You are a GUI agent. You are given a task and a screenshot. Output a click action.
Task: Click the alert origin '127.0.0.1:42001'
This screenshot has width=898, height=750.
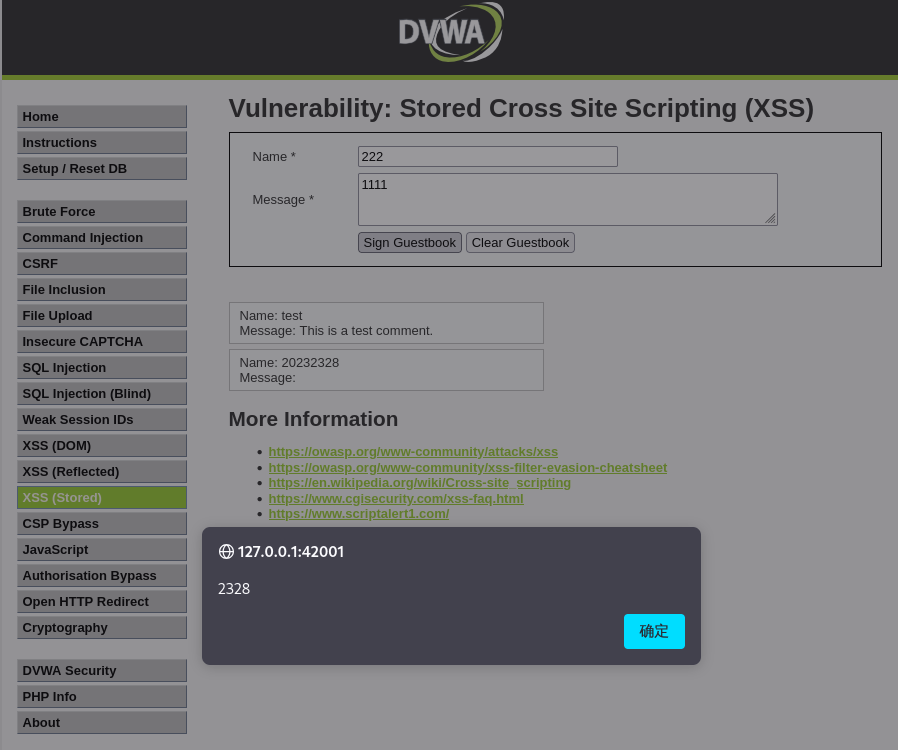(x=290, y=551)
